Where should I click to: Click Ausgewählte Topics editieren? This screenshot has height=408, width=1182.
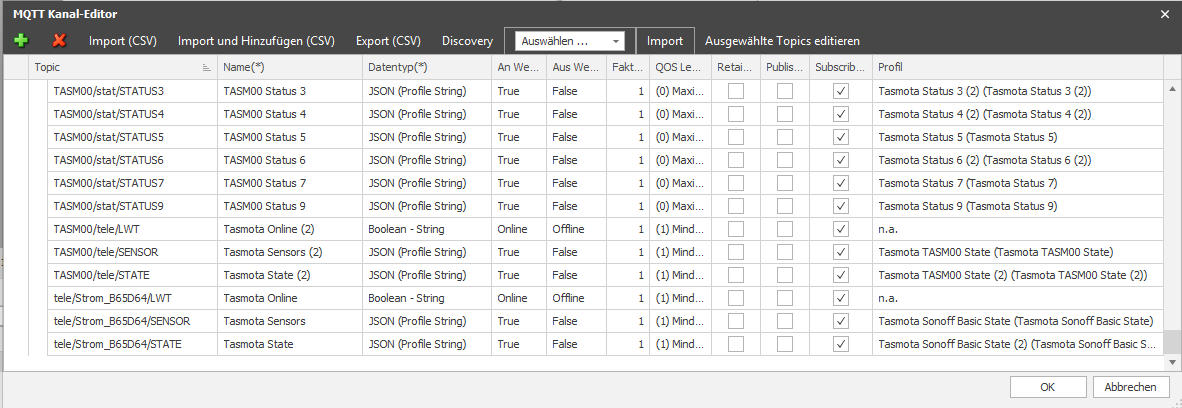click(782, 41)
